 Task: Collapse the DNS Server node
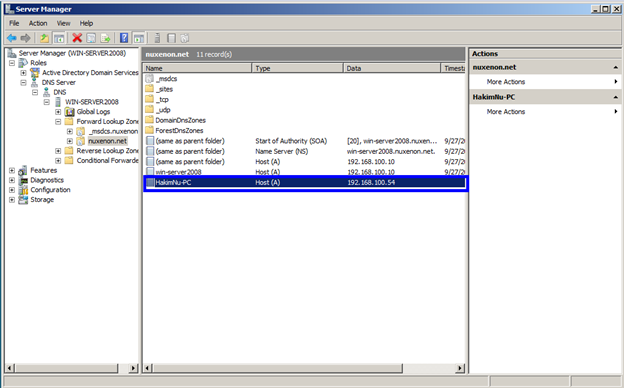tap(23, 82)
